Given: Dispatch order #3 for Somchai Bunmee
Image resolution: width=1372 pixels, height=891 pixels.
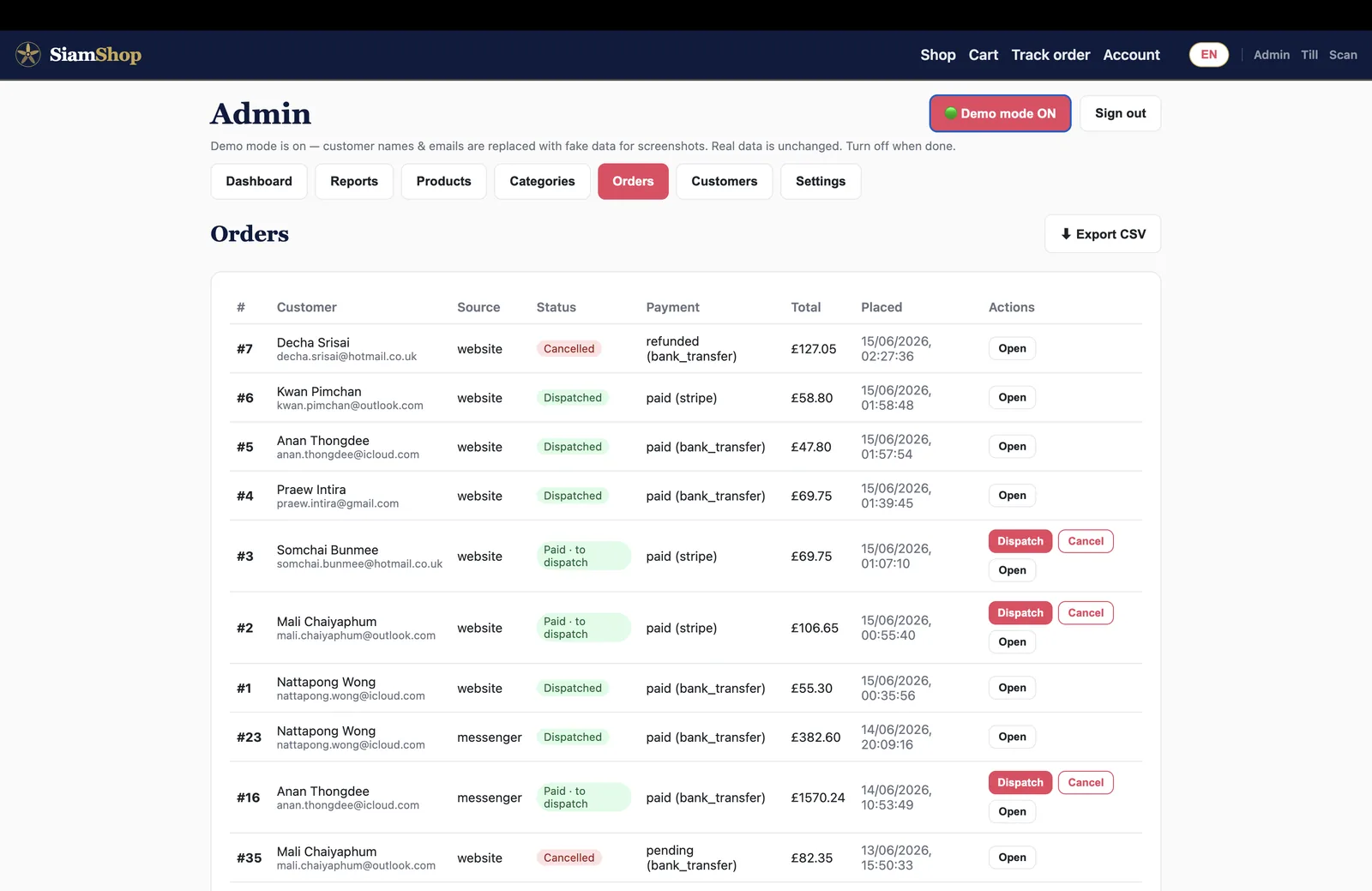Looking at the screenshot, I should tap(1020, 541).
